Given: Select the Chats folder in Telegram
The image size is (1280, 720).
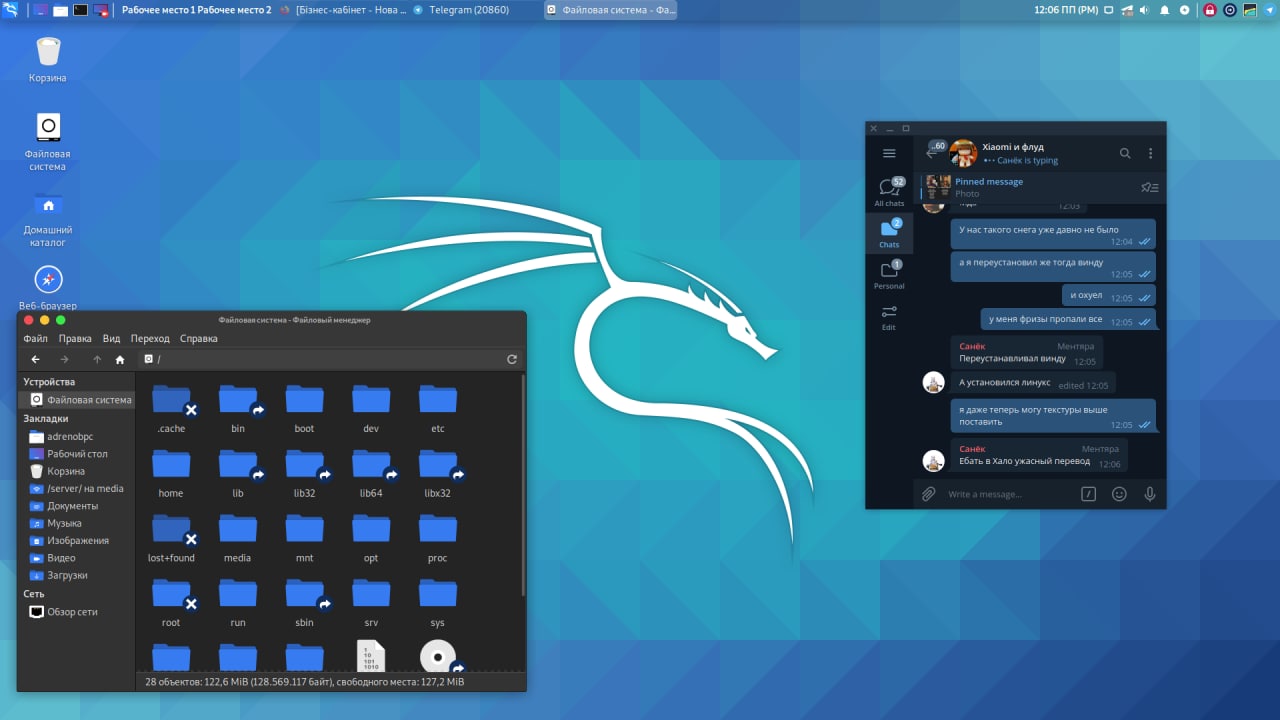Looking at the screenshot, I should click(889, 233).
